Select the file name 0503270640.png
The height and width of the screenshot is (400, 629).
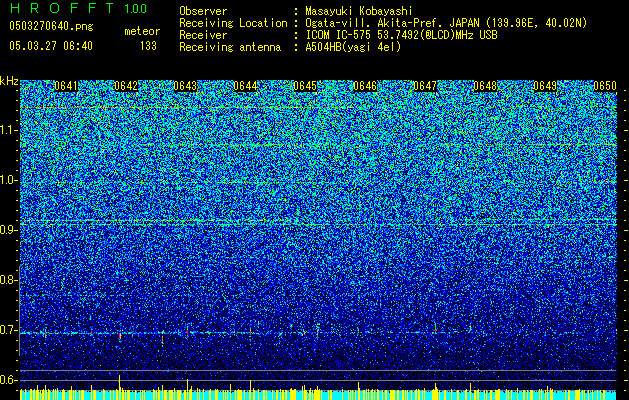coord(51,26)
